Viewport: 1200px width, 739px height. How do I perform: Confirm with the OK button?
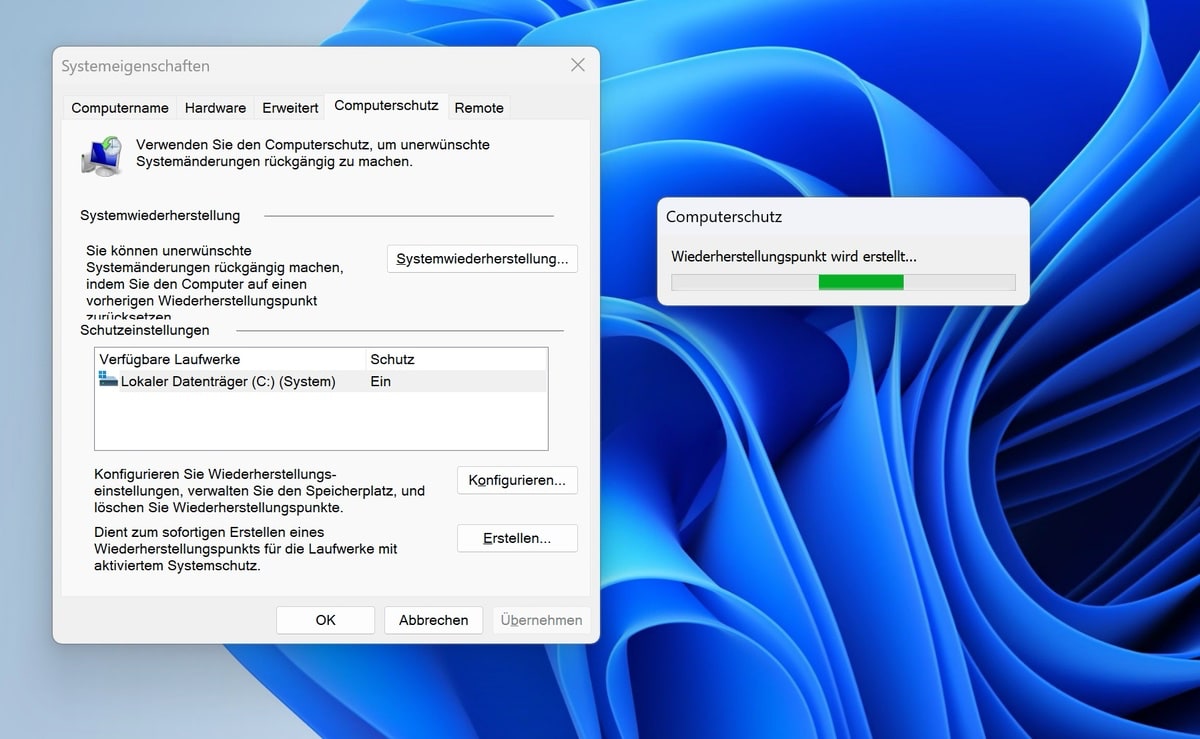pos(325,620)
